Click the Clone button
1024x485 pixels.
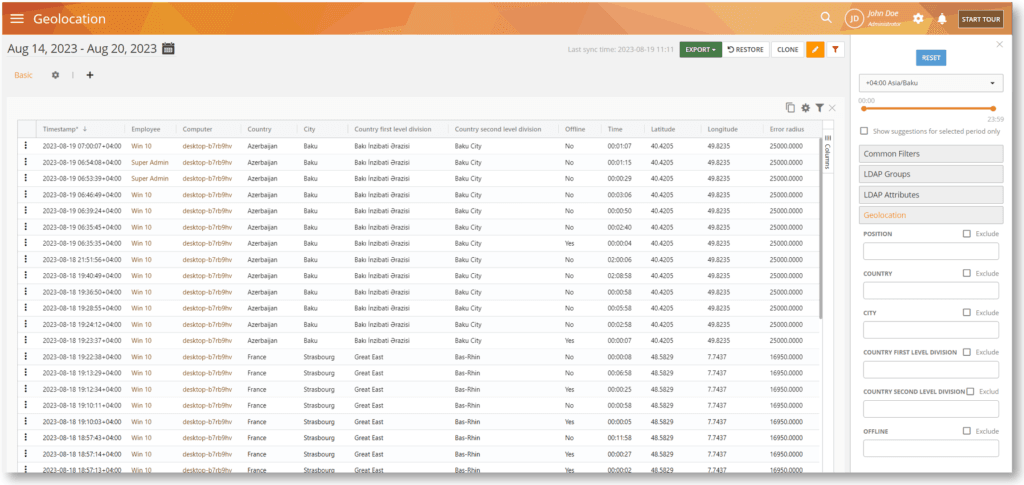(x=788, y=50)
